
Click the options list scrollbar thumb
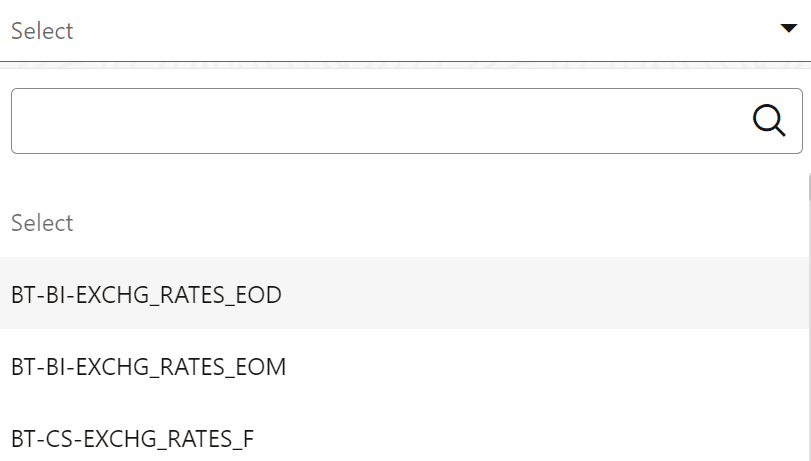coord(809,187)
